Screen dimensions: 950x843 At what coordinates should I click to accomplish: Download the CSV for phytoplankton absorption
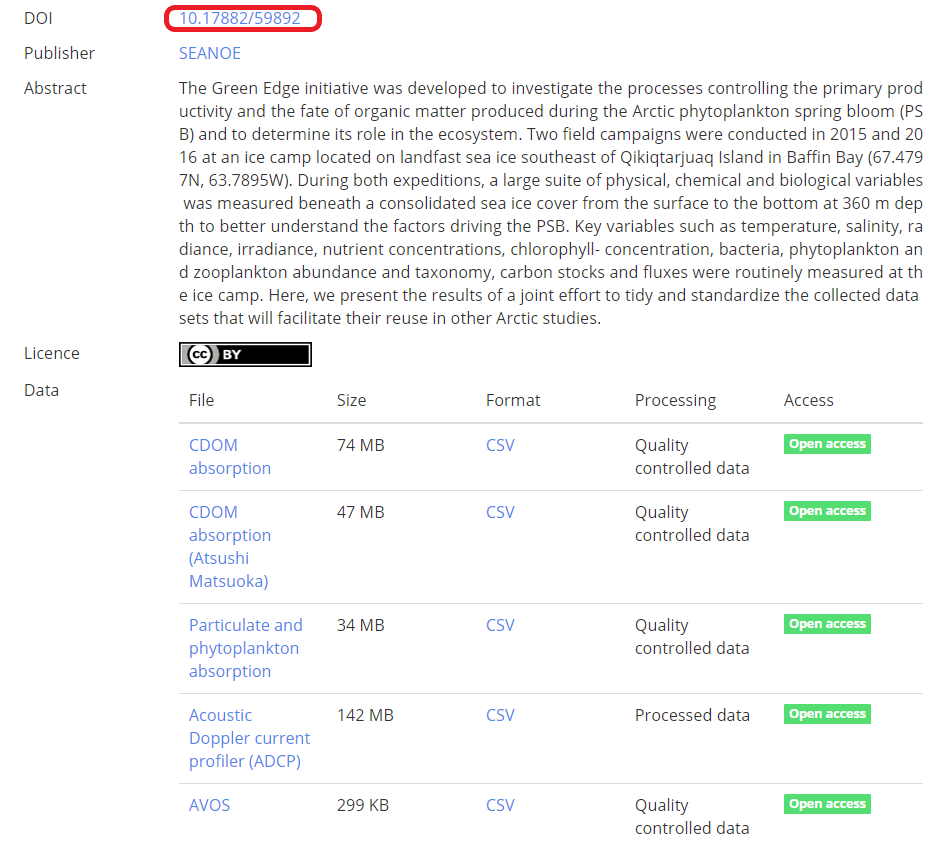[x=500, y=625]
